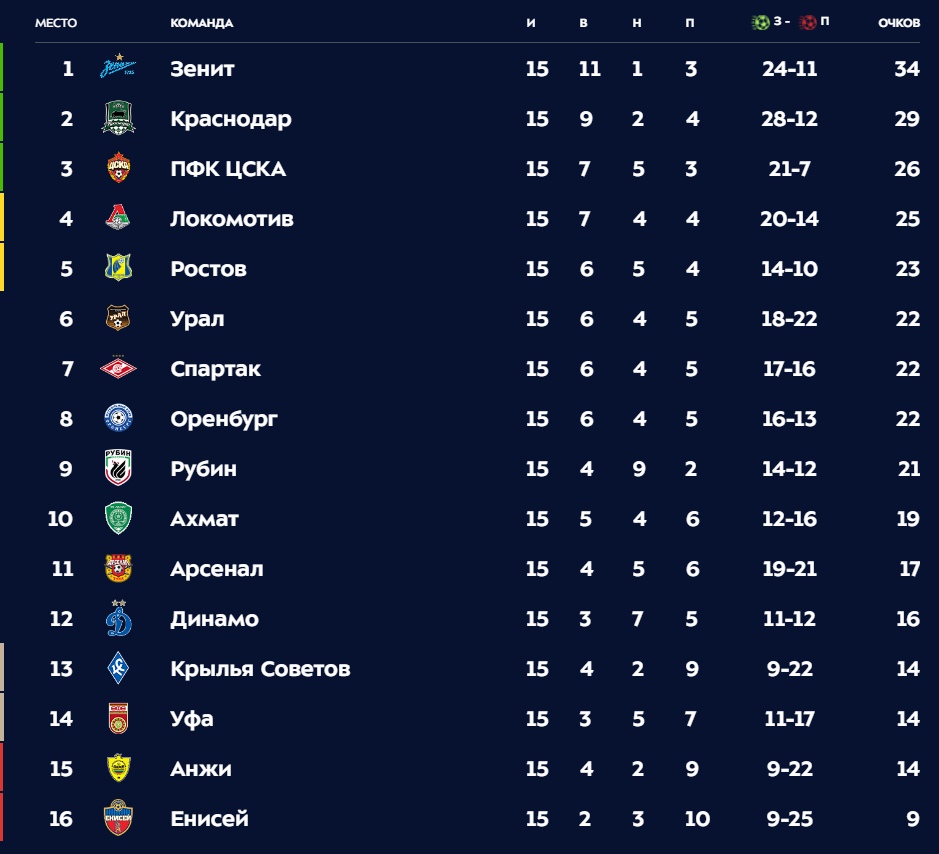Click the Anzhi club emblem
This screenshot has height=854, width=939.
point(118,769)
